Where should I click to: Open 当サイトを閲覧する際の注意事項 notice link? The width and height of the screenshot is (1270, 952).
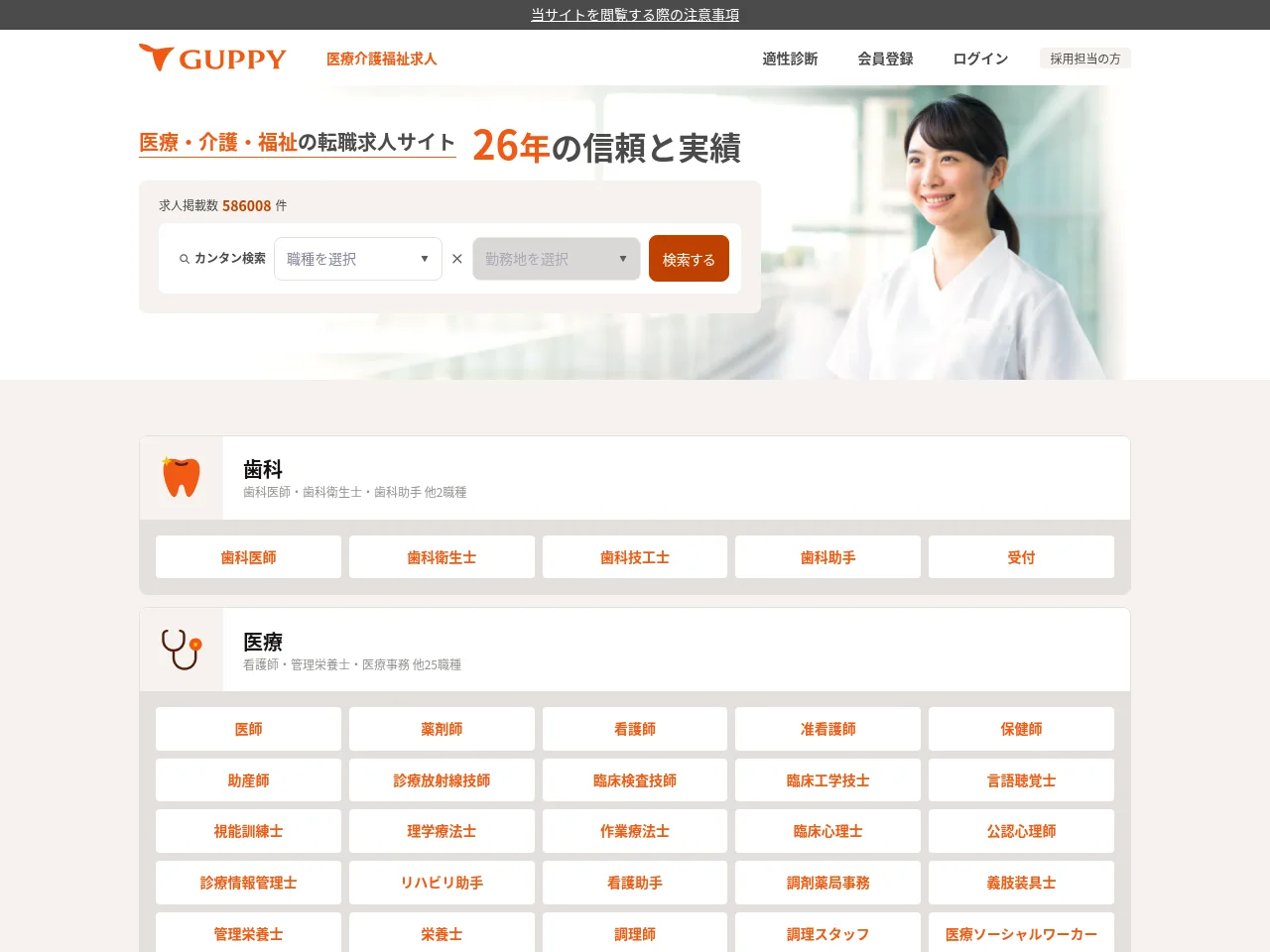[635, 15]
